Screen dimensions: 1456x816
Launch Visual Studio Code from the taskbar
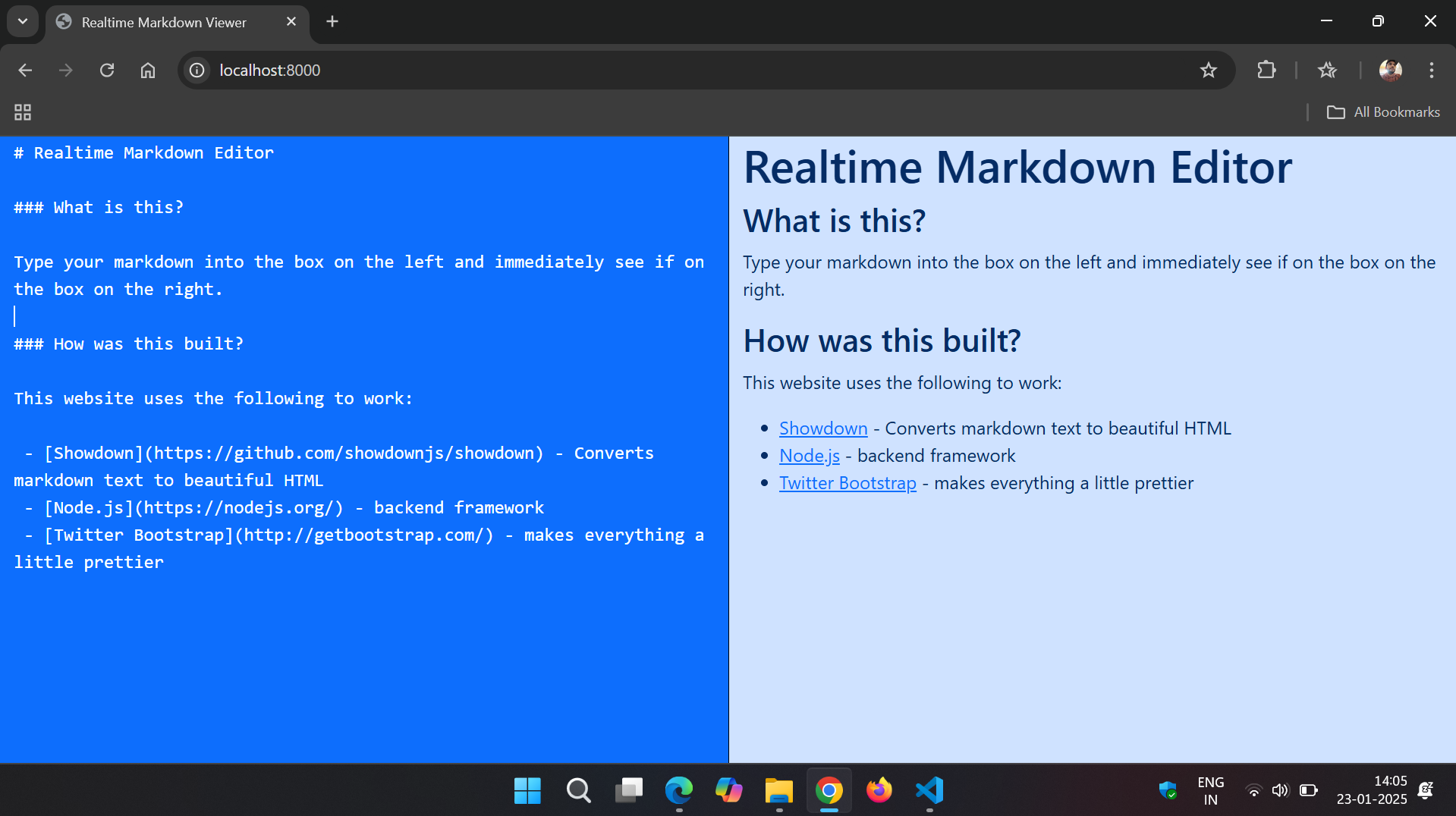click(929, 790)
